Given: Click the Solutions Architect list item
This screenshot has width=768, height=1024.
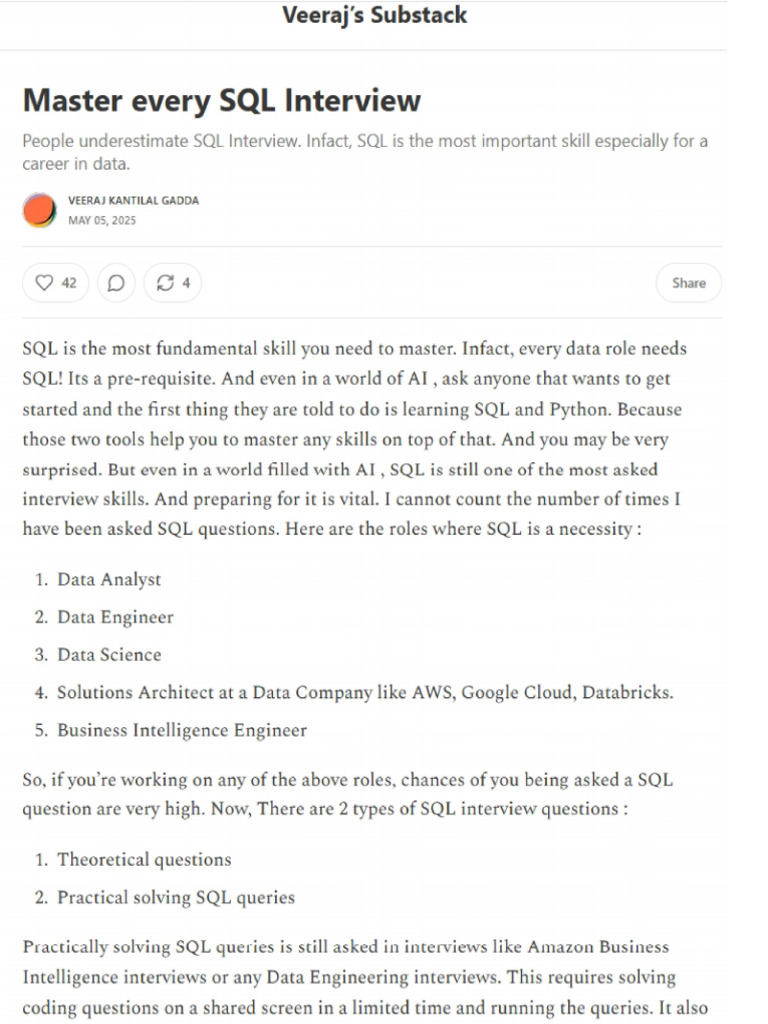Looking at the screenshot, I should click(364, 692).
